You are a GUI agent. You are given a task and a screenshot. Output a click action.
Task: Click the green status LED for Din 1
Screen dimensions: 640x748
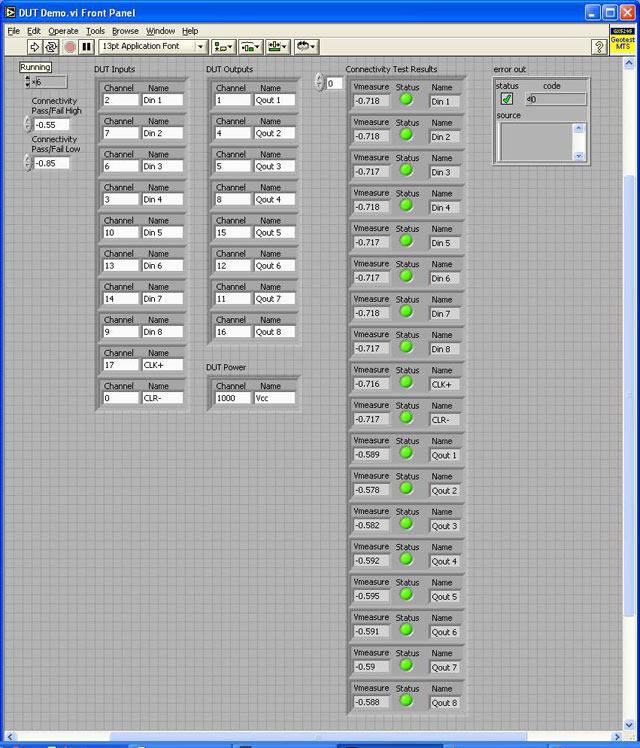pyautogui.click(x=406, y=99)
